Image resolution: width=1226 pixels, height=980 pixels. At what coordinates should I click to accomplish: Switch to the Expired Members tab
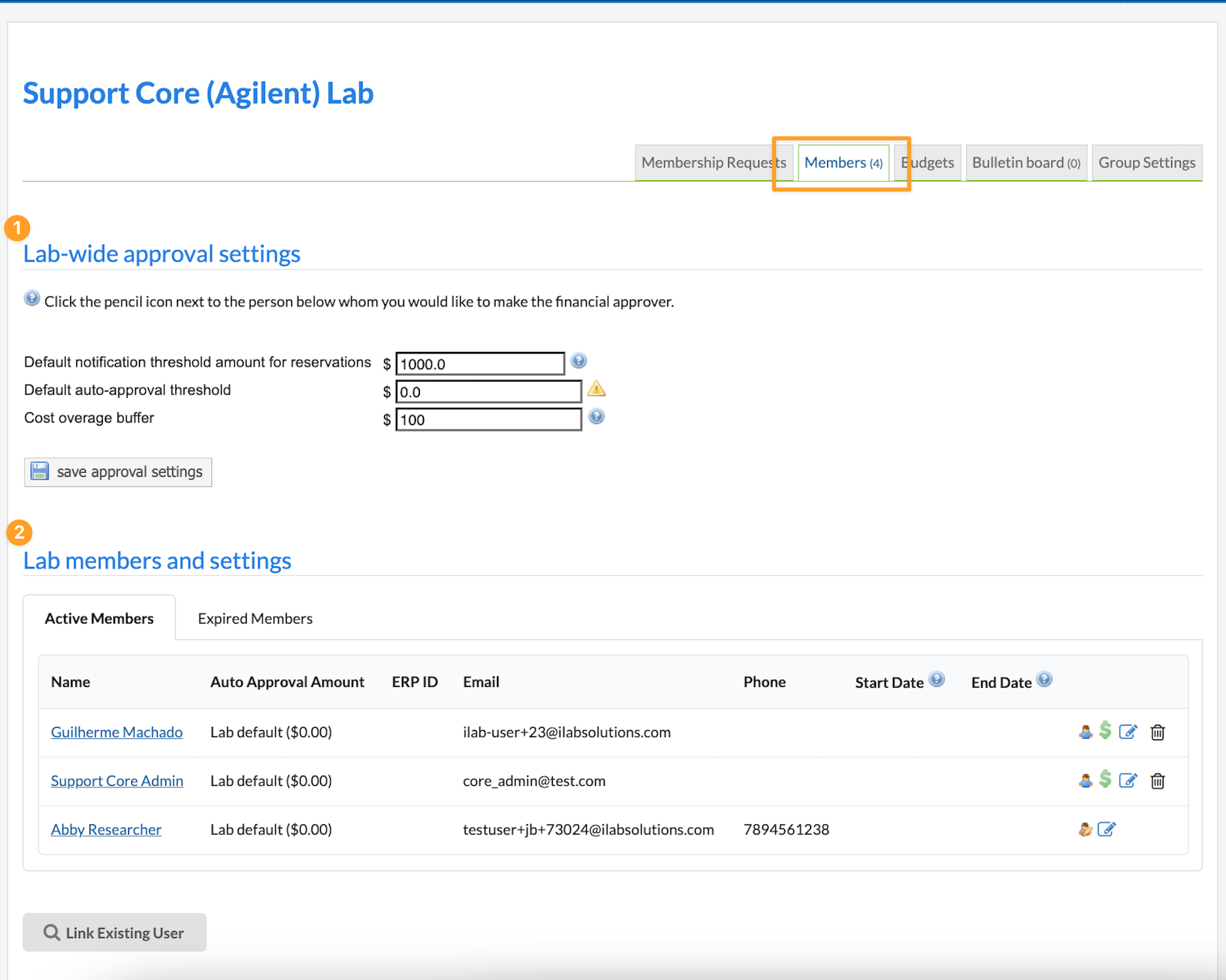[x=255, y=619]
